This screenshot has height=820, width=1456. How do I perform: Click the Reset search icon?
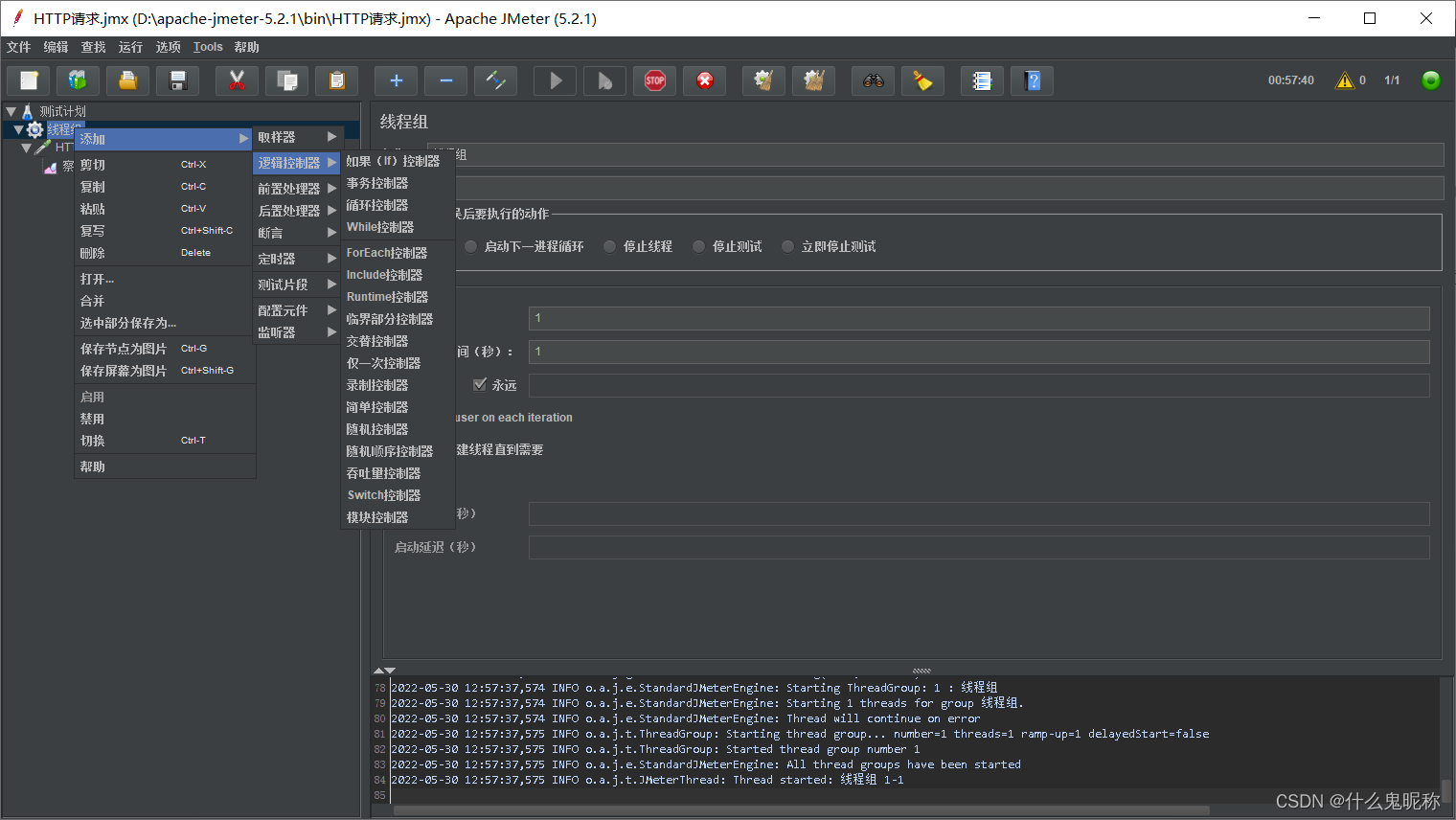[923, 80]
